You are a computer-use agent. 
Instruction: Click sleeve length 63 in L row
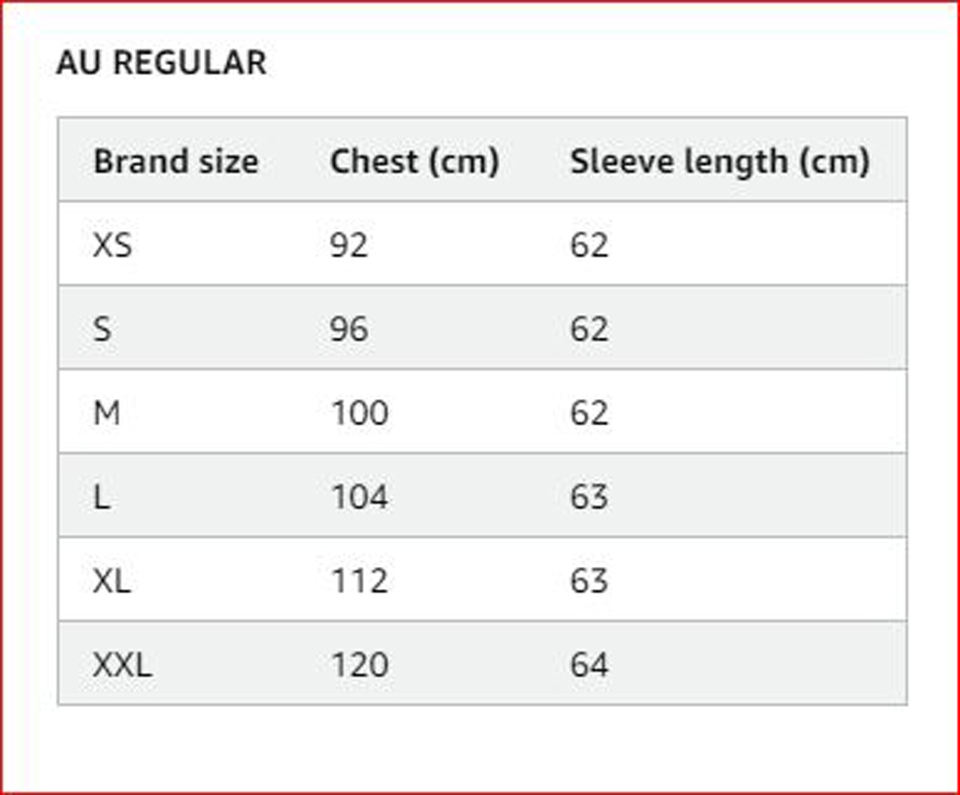590,497
